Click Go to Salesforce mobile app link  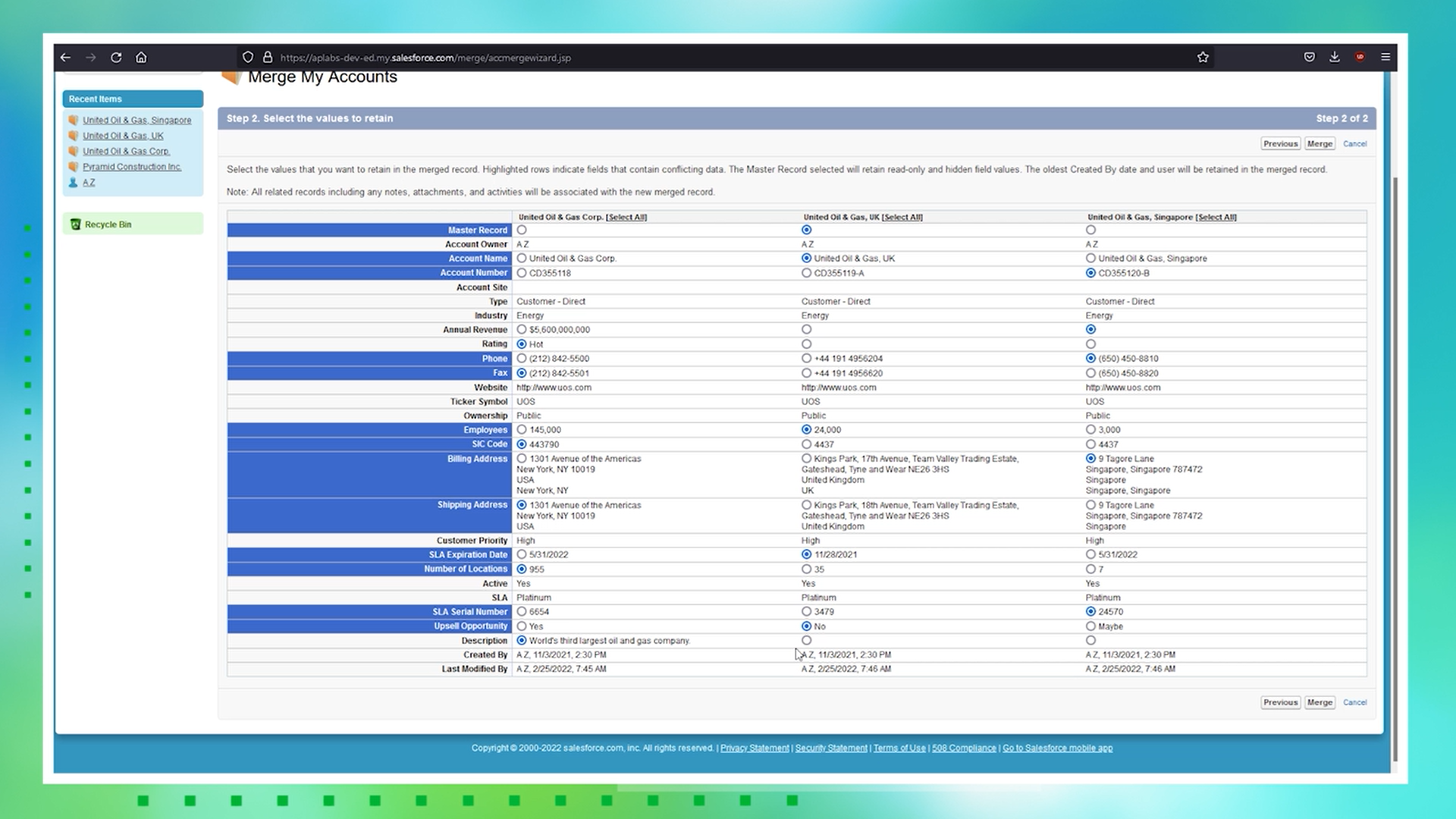point(1057,748)
